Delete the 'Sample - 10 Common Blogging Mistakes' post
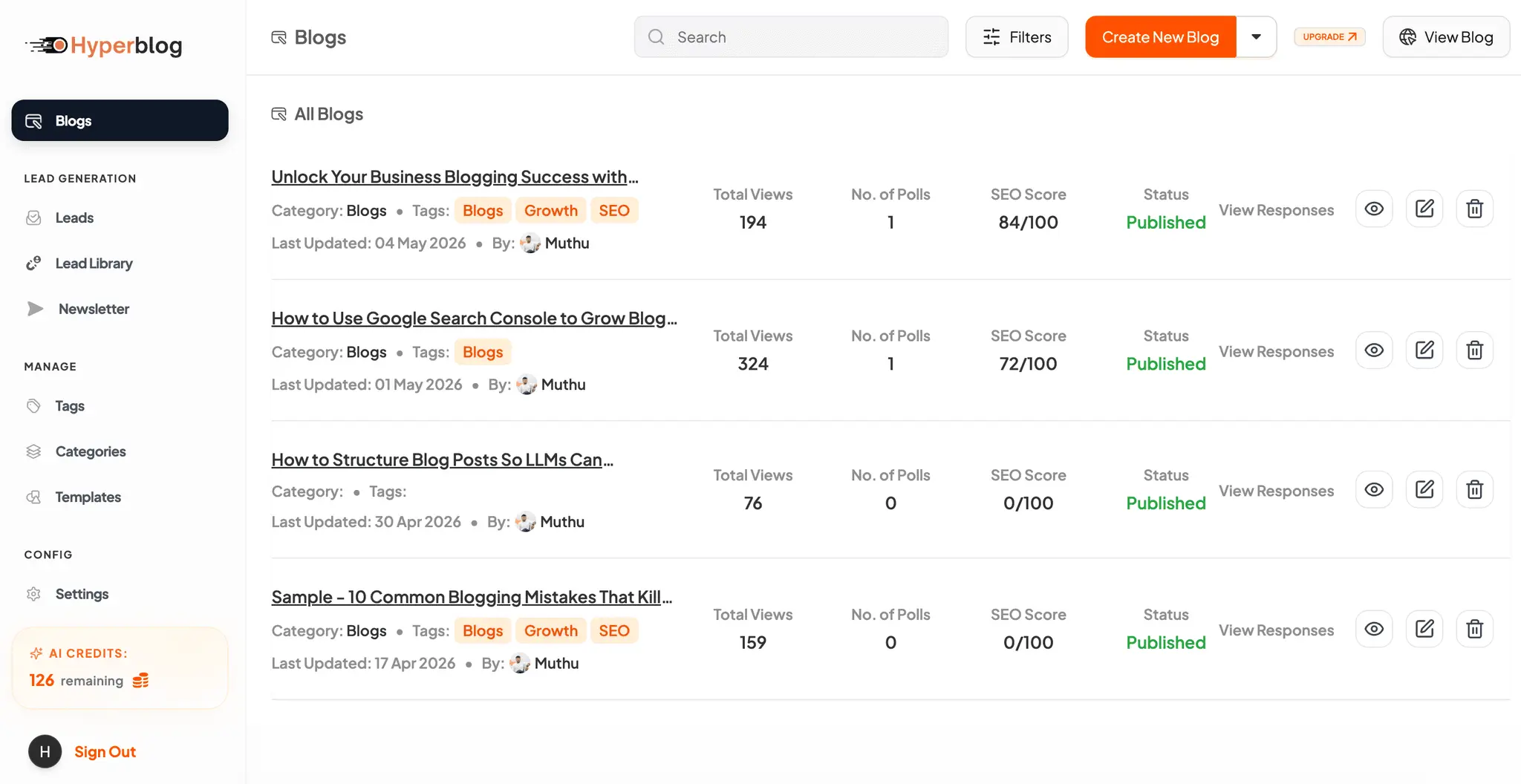This screenshot has height=784, width=1521. click(1475, 630)
